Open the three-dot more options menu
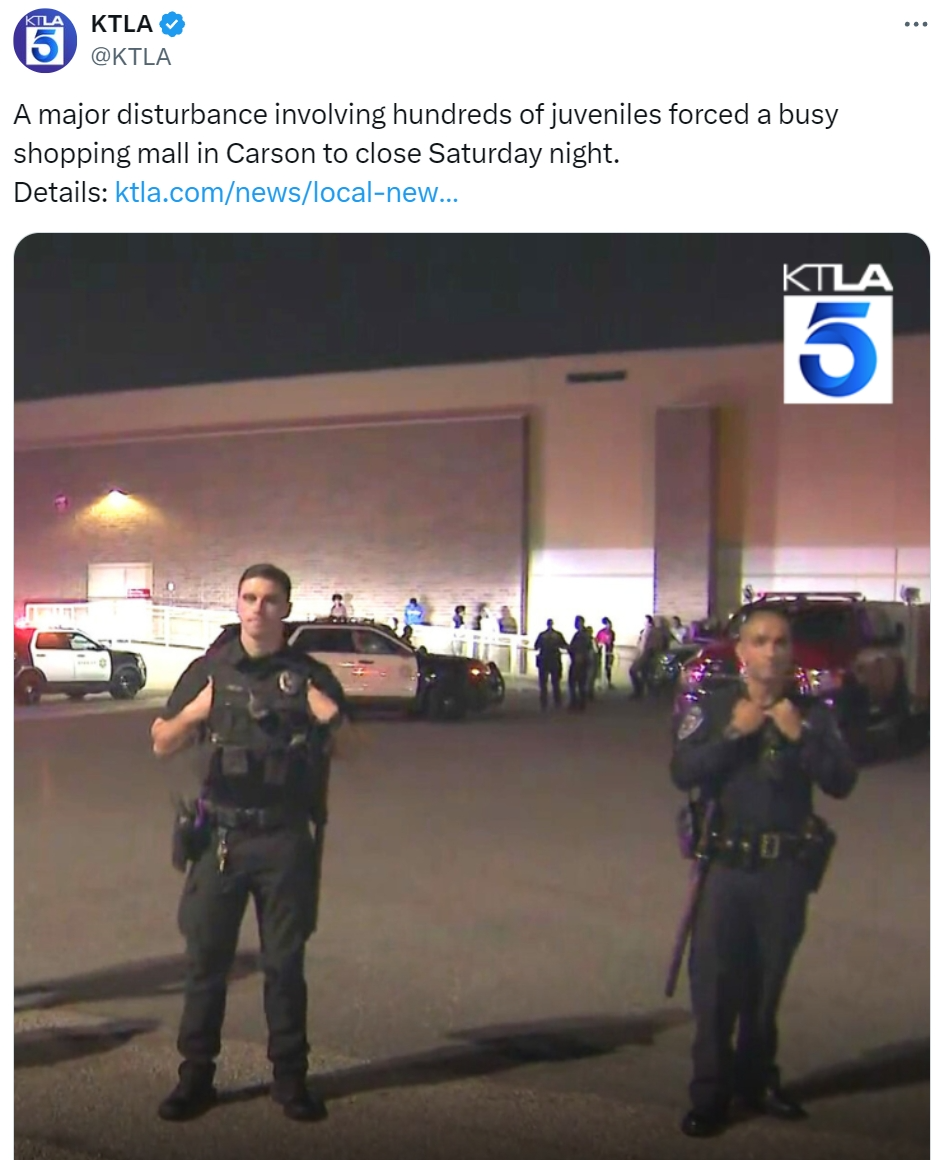Viewport: 949px width, 1160px height. pyautogui.click(x=916, y=24)
